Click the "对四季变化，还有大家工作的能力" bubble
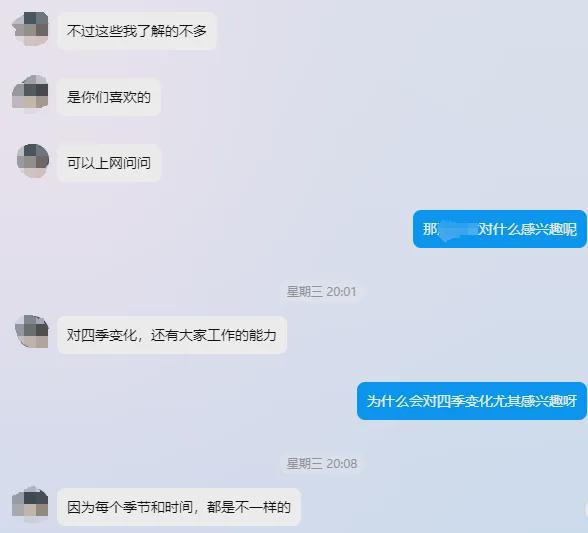The height and width of the screenshot is (533, 588). pos(172,335)
